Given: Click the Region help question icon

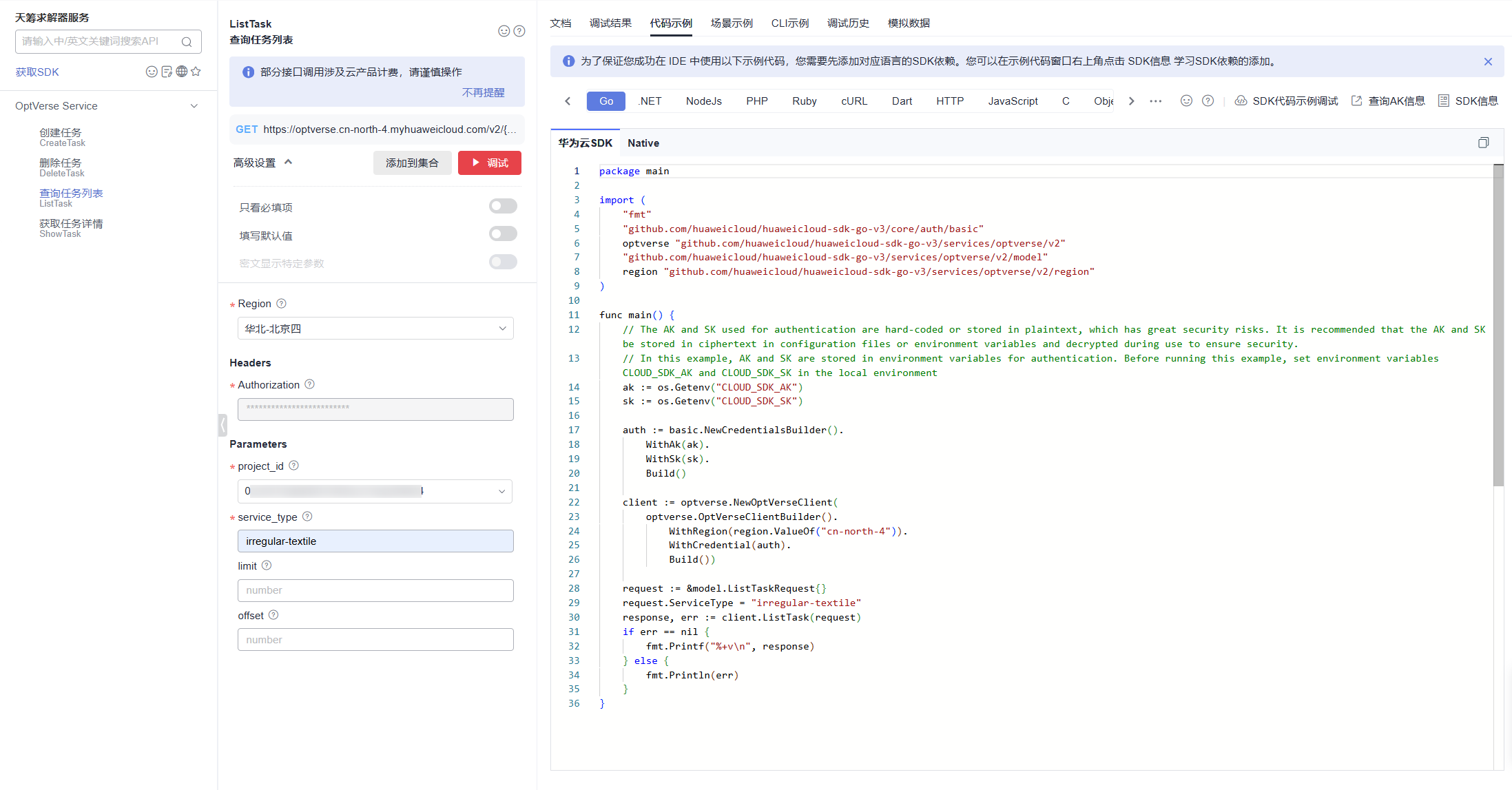Looking at the screenshot, I should [281, 304].
